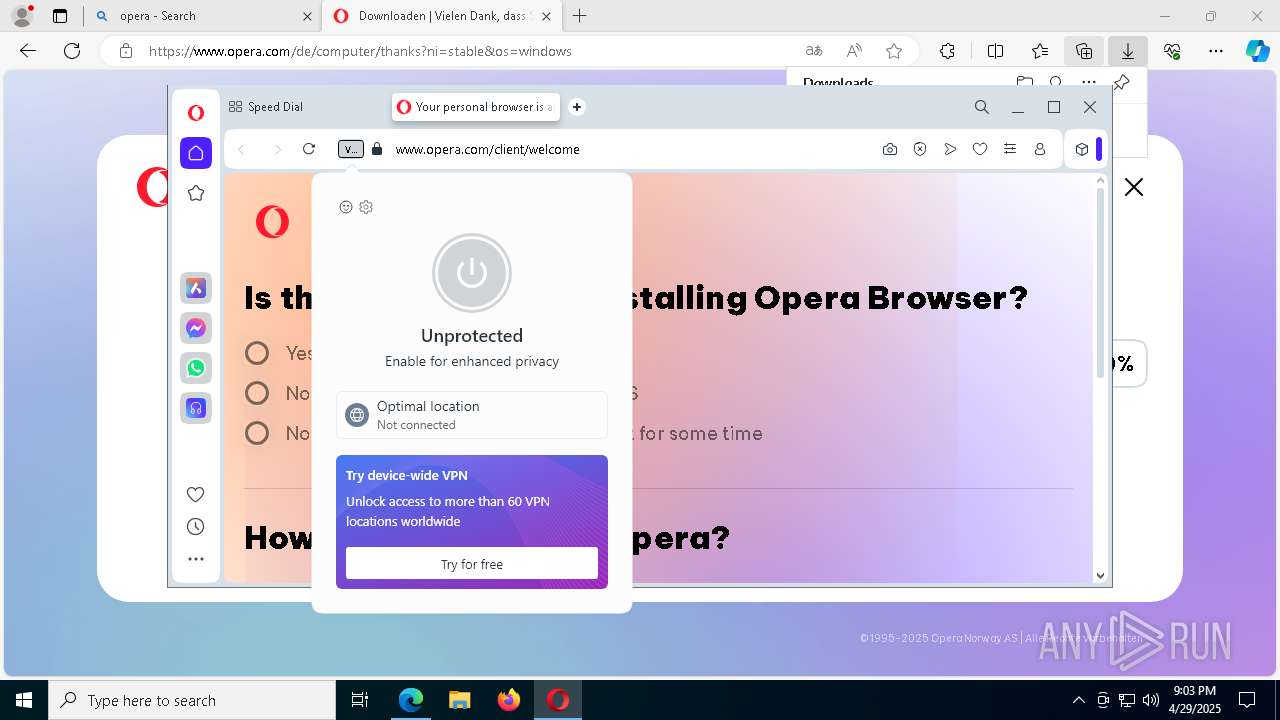Click Edge read aloud icon
This screenshot has width=1280, height=720.
(854, 51)
